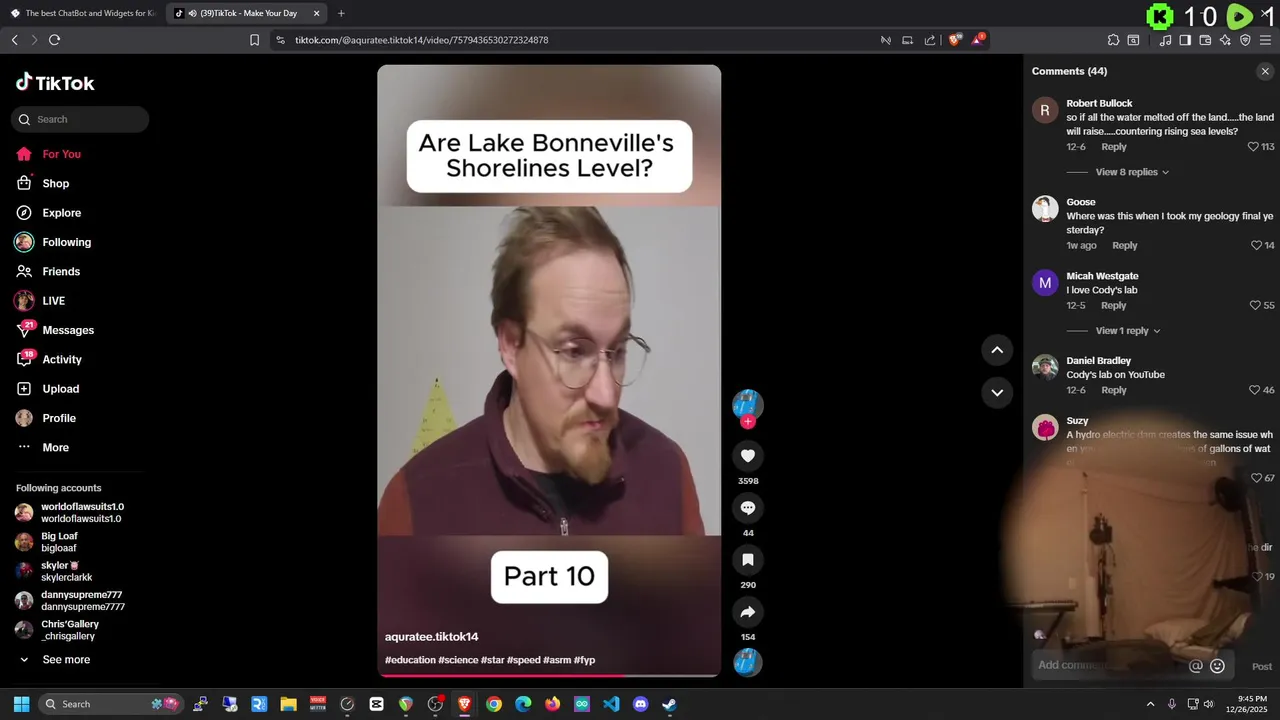Like Suzy's comment

point(1257,478)
